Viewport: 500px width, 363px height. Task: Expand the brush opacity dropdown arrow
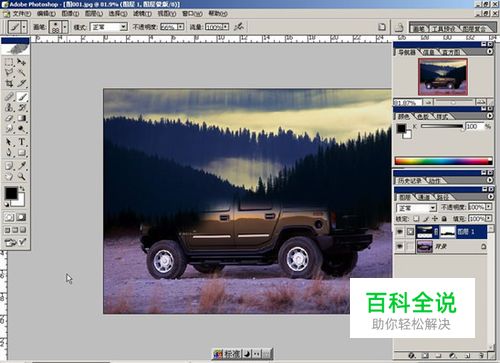pos(181,27)
